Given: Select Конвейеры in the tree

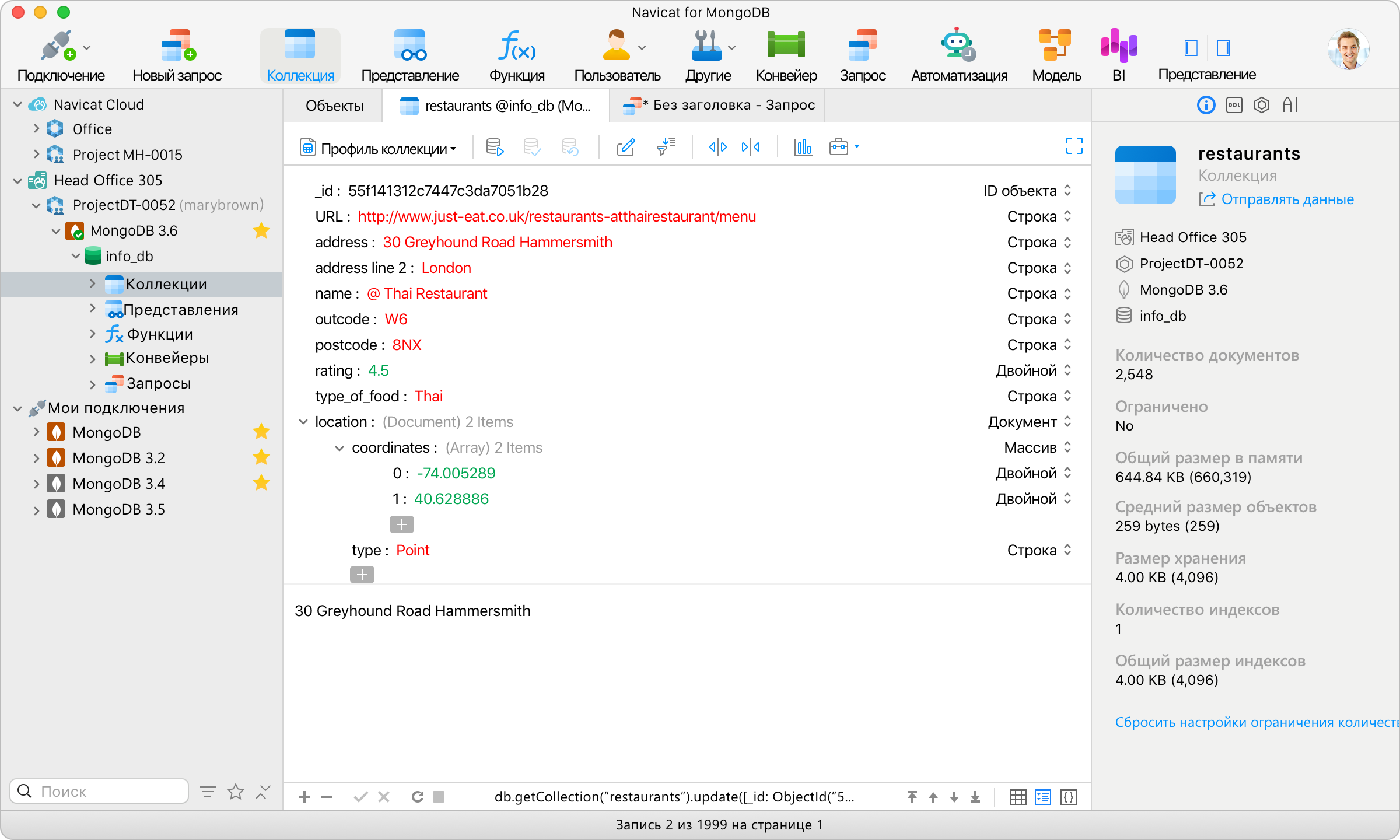Looking at the screenshot, I should (x=167, y=358).
